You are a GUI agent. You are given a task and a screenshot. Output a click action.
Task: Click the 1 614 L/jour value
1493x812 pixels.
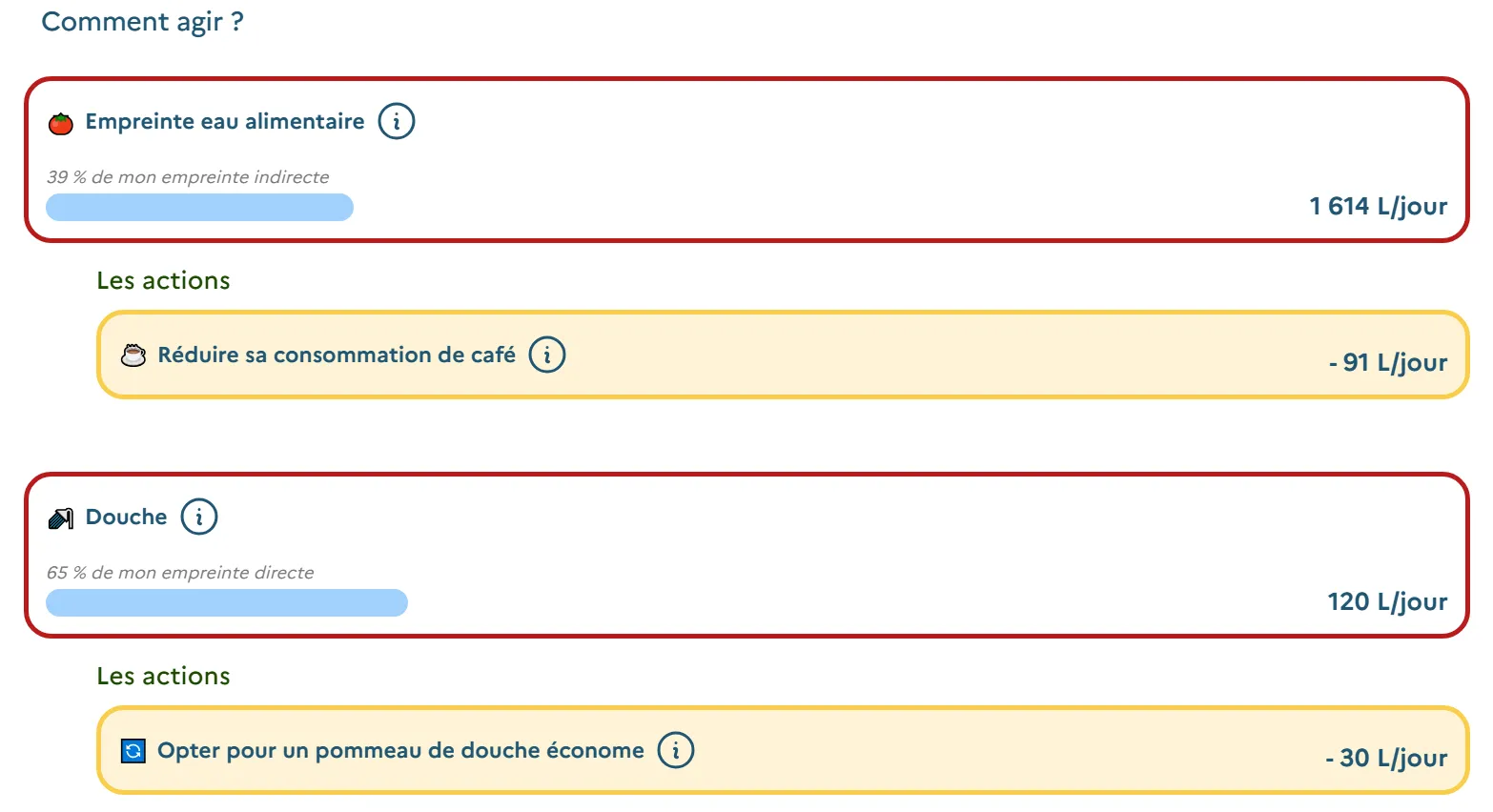[x=1378, y=207]
